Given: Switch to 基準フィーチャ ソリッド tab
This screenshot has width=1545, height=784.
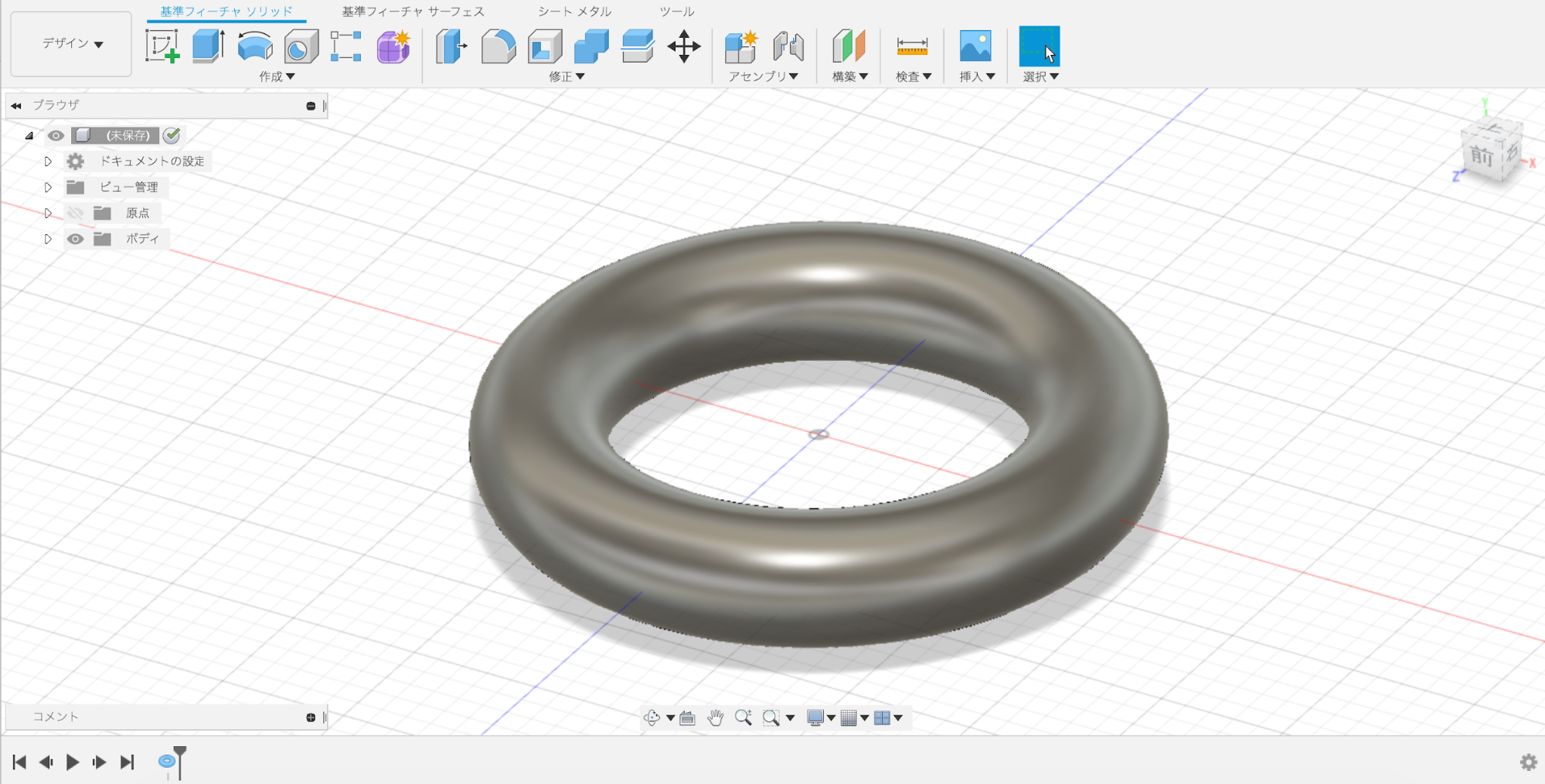Looking at the screenshot, I should (226, 12).
